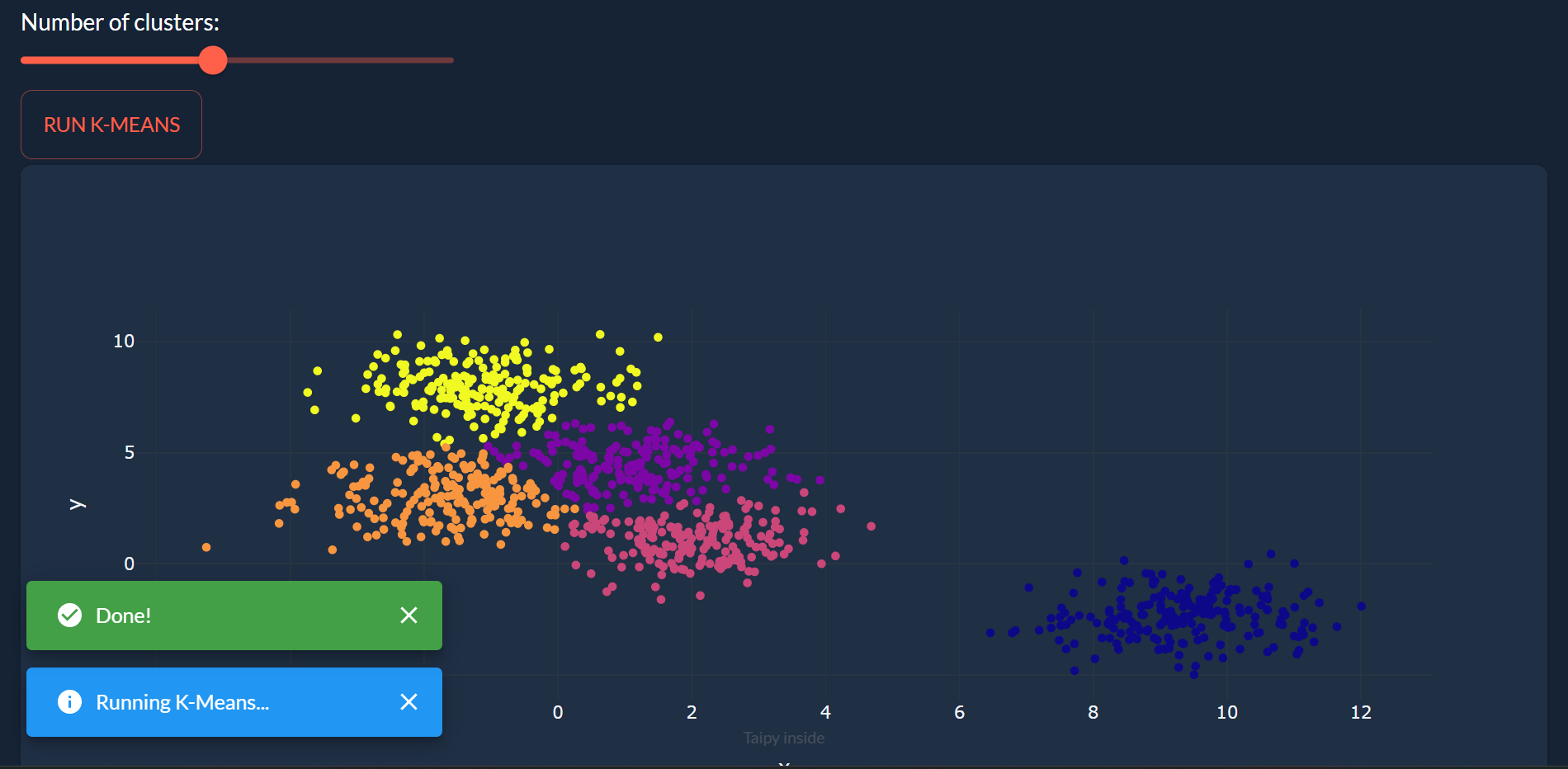Close the green Done! notification
The image size is (1568, 769).
point(409,616)
